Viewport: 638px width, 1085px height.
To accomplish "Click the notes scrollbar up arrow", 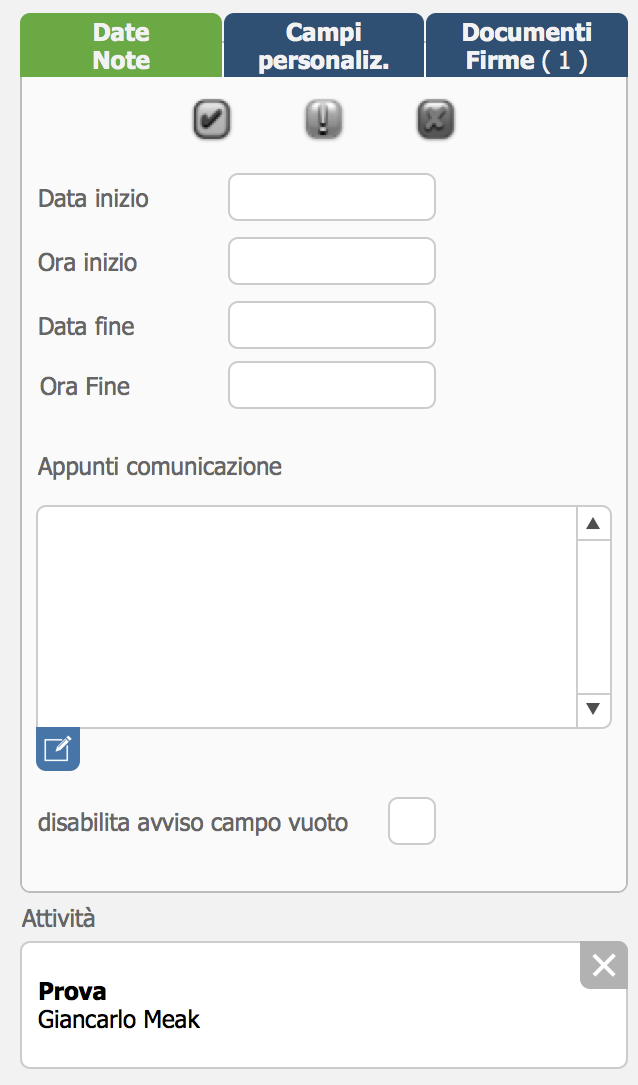I will [593, 523].
